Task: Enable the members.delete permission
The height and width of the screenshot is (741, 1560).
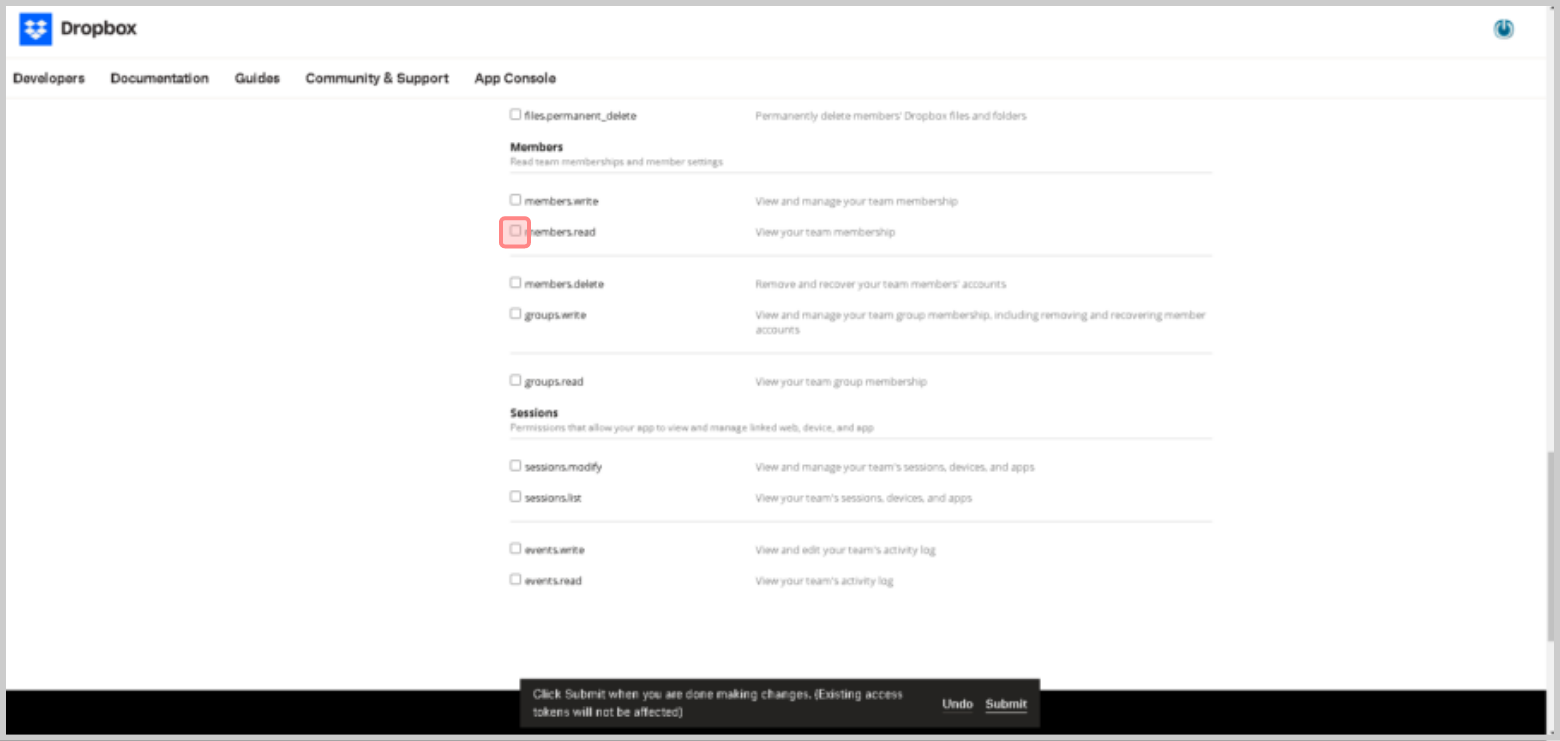Action: (x=516, y=283)
